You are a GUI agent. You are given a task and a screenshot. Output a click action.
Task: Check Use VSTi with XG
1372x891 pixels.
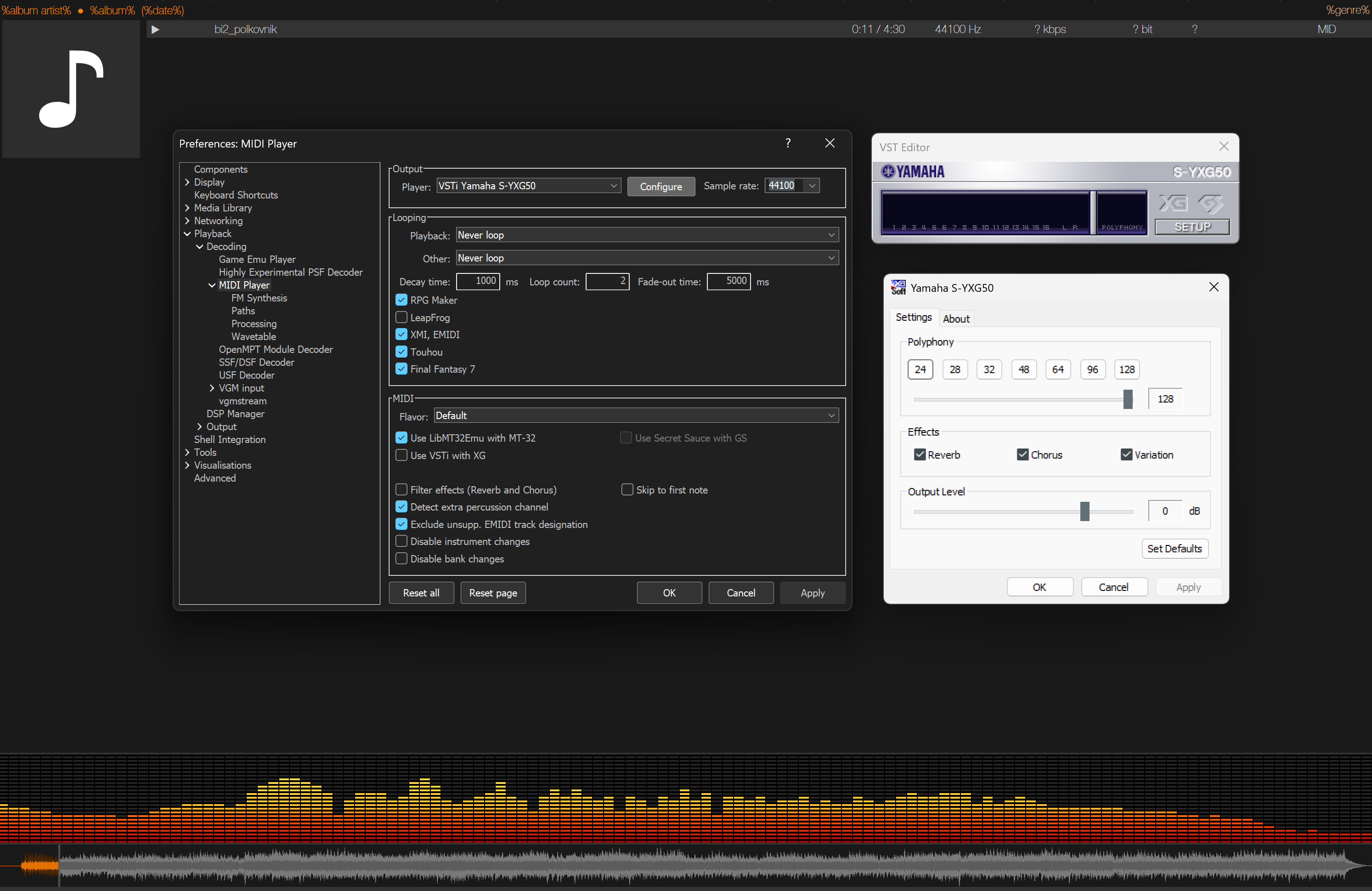pos(401,455)
